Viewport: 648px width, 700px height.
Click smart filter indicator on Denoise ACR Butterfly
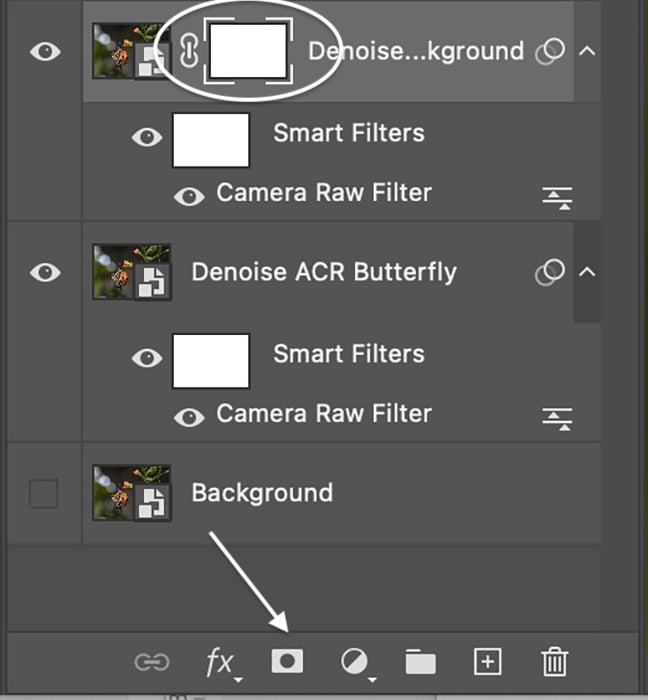pyautogui.click(x=550, y=272)
